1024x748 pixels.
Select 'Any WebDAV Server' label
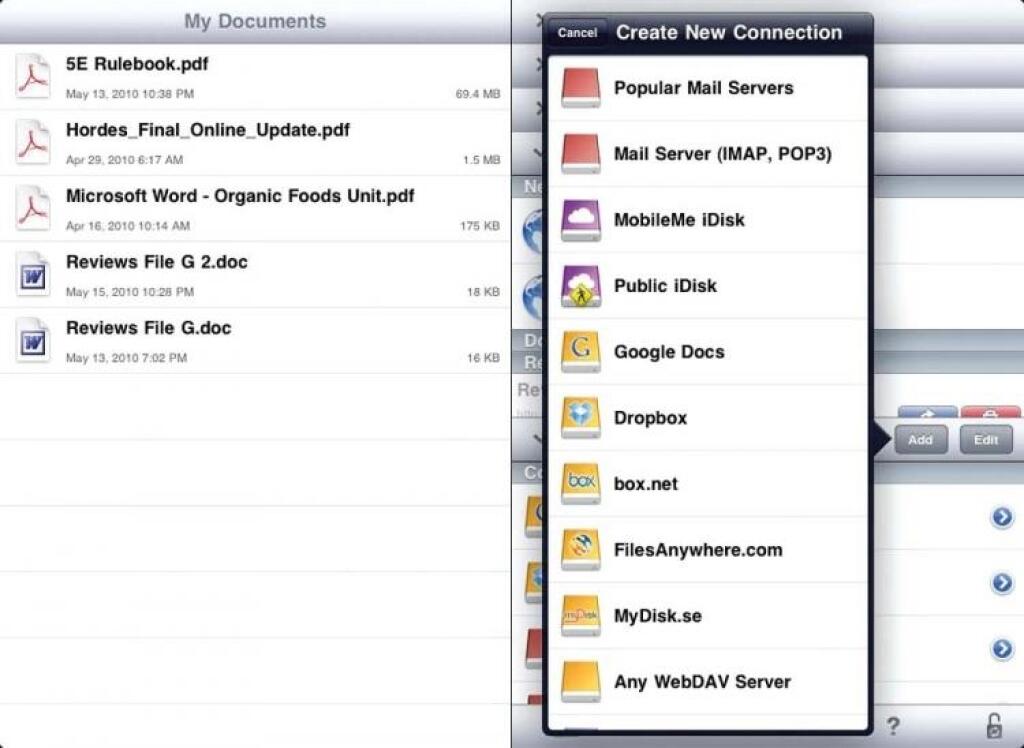(702, 682)
